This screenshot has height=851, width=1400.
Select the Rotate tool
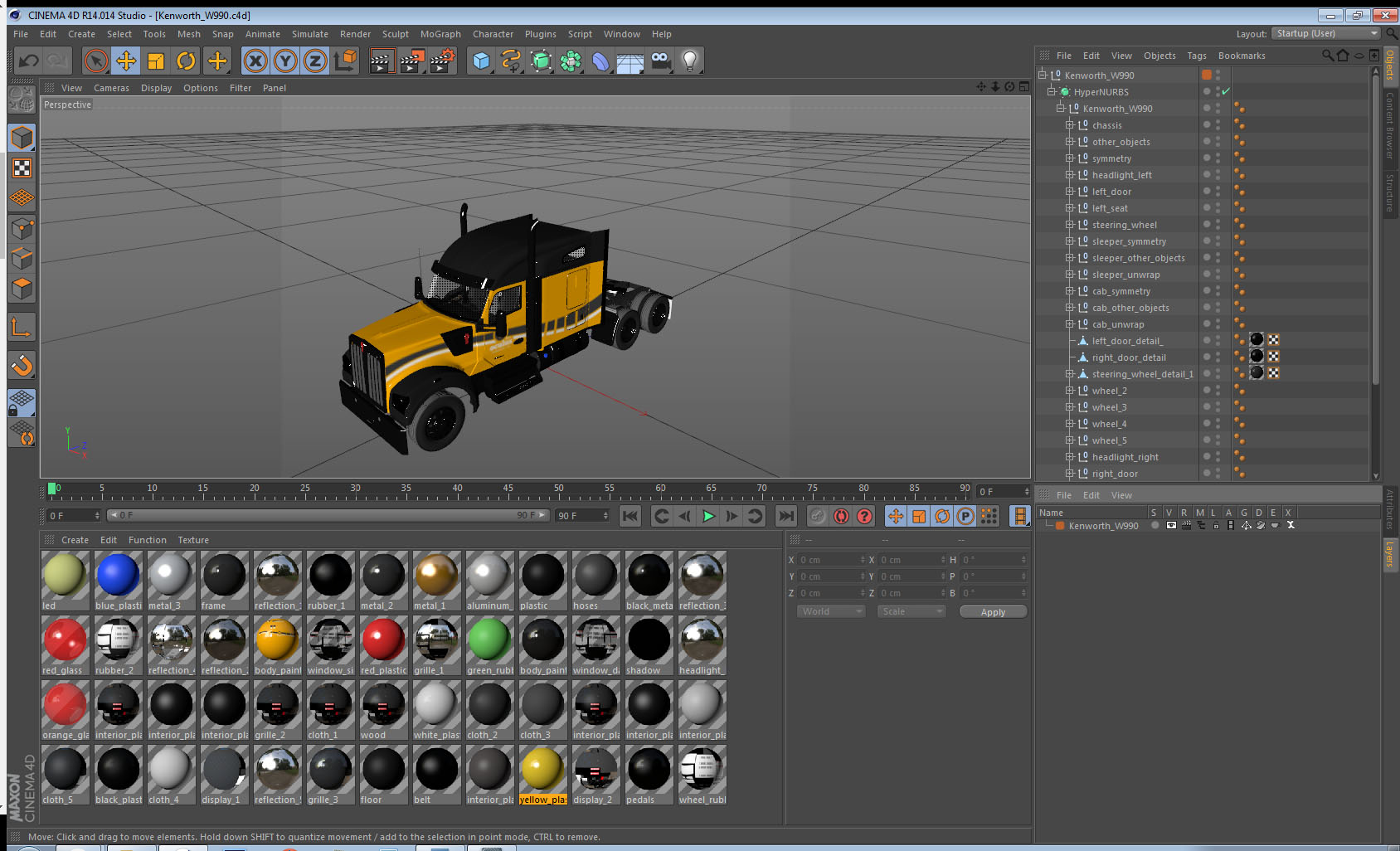coord(186,61)
